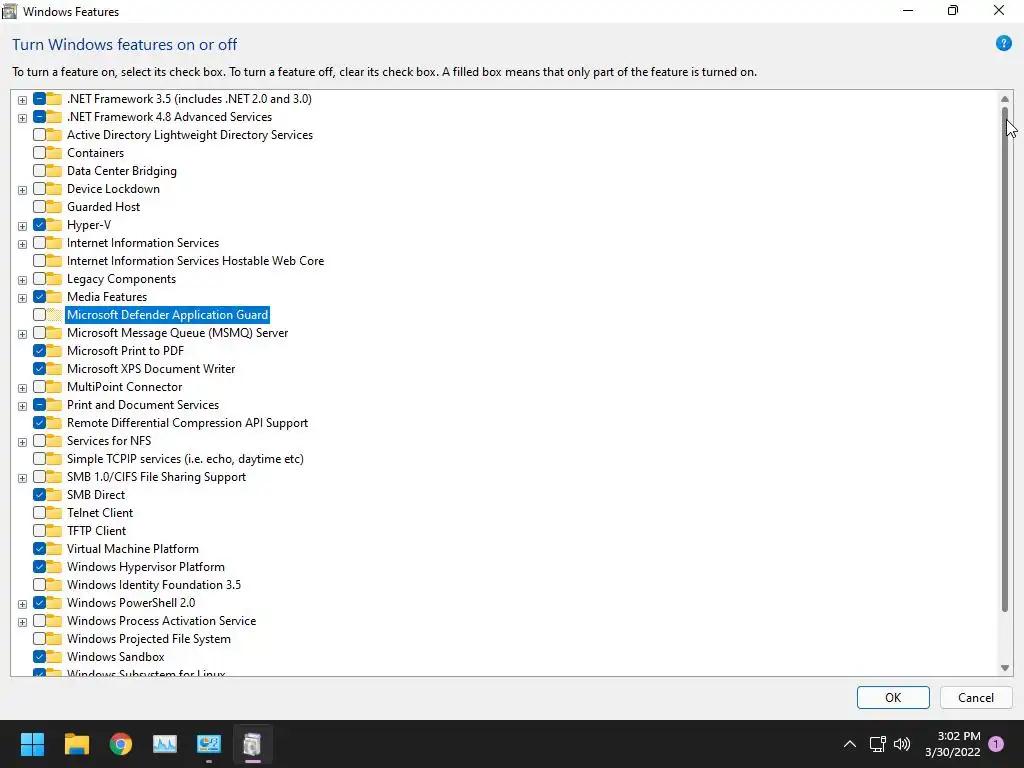Click the Cancel button

(x=976, y=697)
